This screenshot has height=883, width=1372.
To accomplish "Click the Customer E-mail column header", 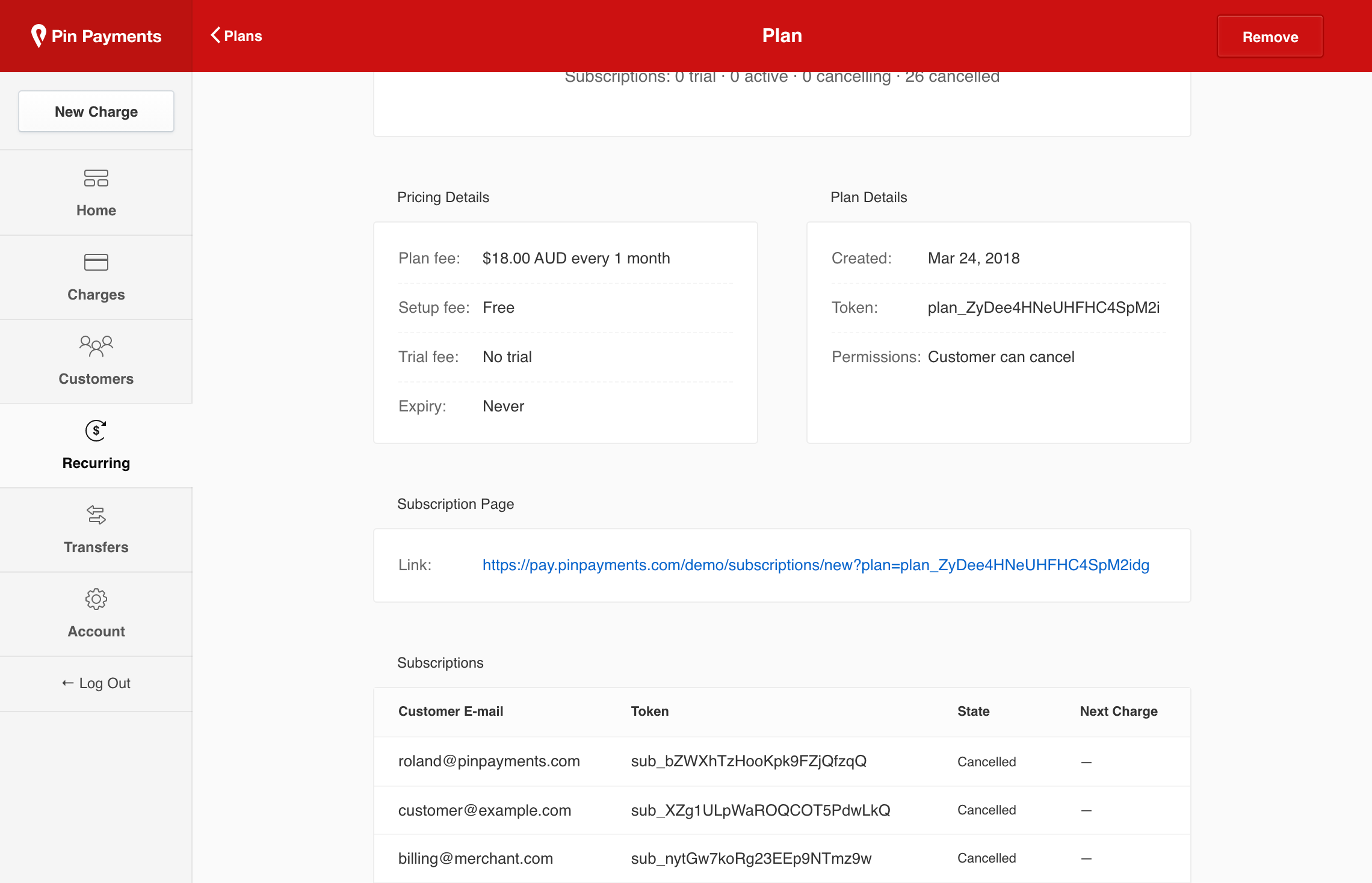I will tap(451, 711).
